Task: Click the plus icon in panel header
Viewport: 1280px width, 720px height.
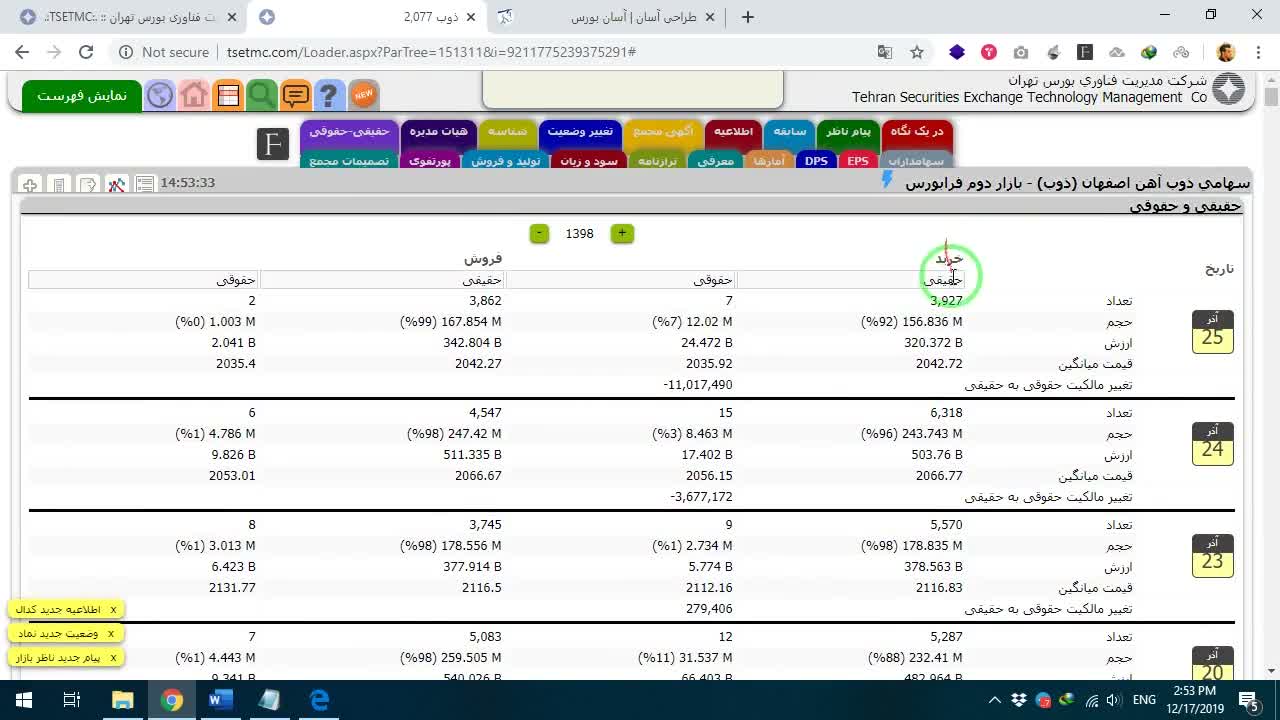Action: (x=29, y=185)
